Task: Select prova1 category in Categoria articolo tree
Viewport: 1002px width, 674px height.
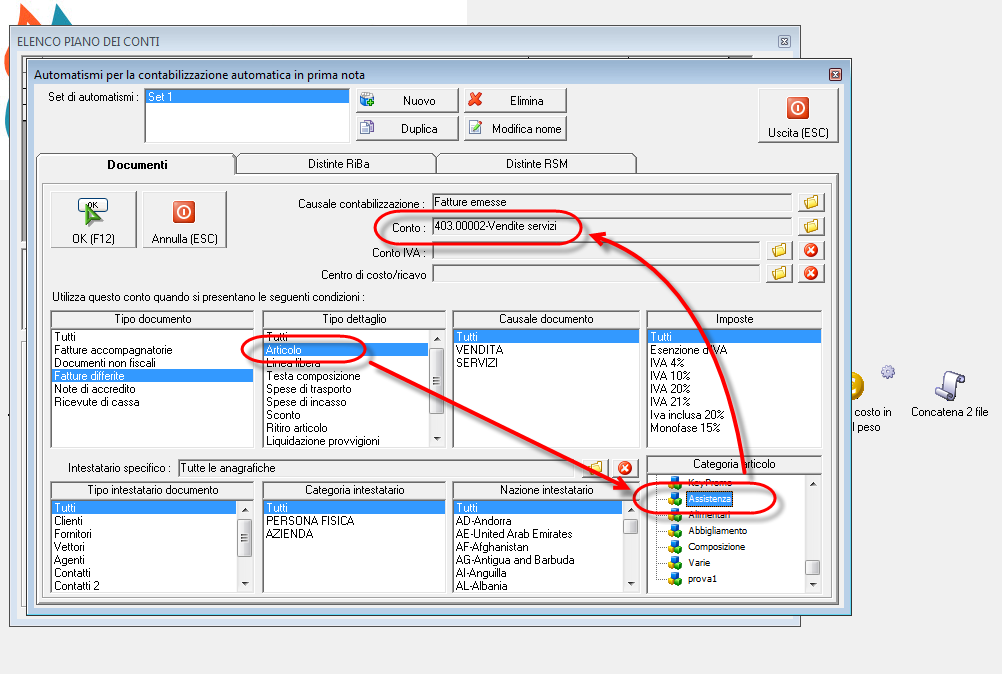Action: 702,578
